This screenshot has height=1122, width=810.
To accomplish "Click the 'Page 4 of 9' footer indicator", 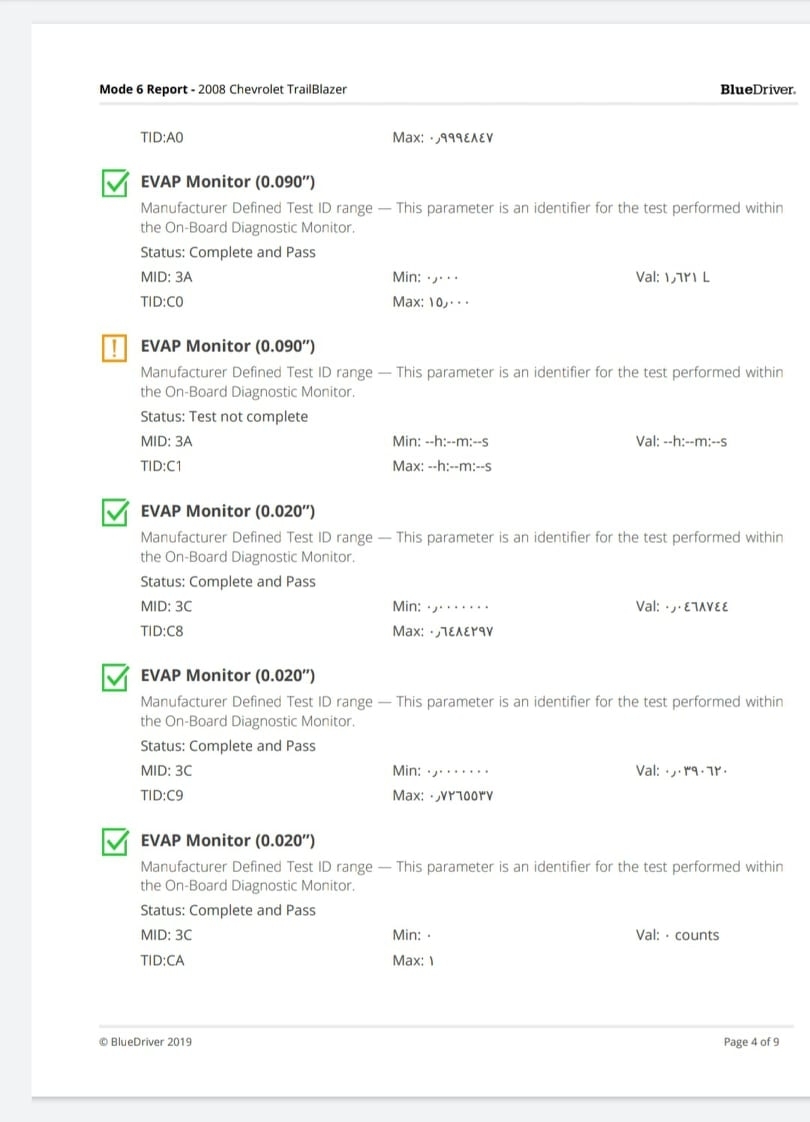I will 751,1042.
